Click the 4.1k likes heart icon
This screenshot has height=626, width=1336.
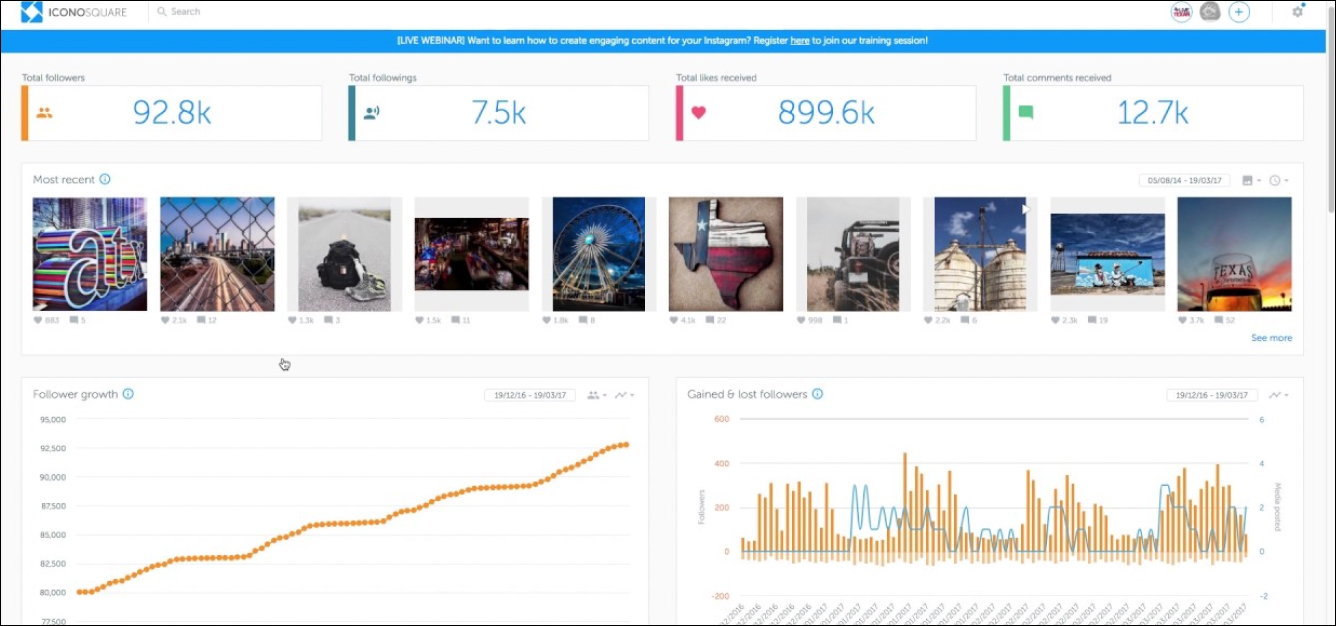[x=674, y=321]
